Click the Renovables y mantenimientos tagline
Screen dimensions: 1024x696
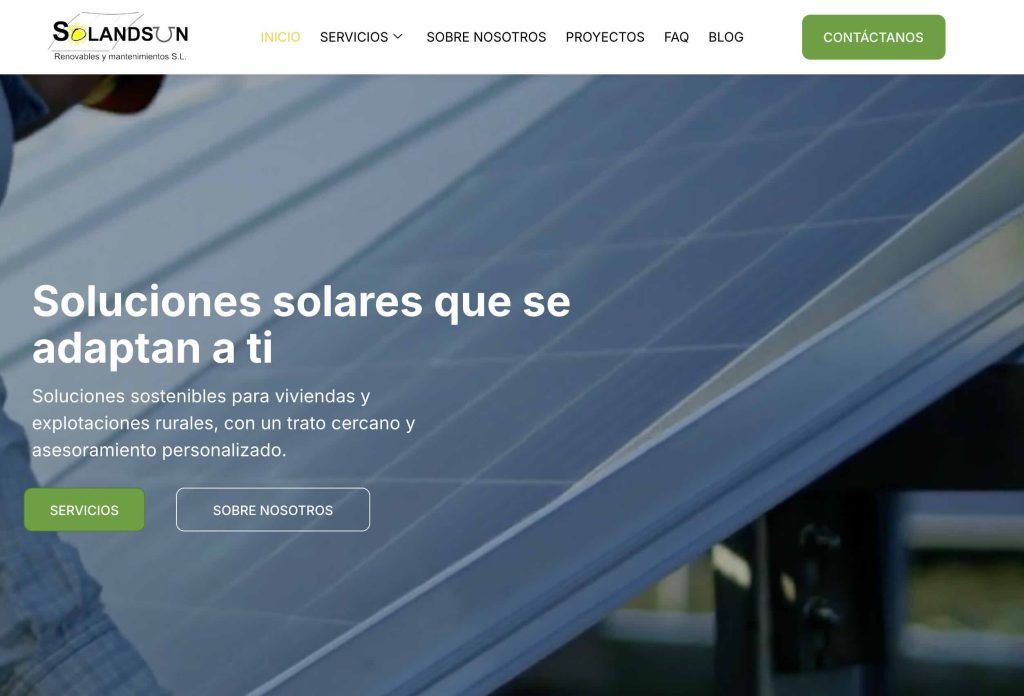coord(120,57)
